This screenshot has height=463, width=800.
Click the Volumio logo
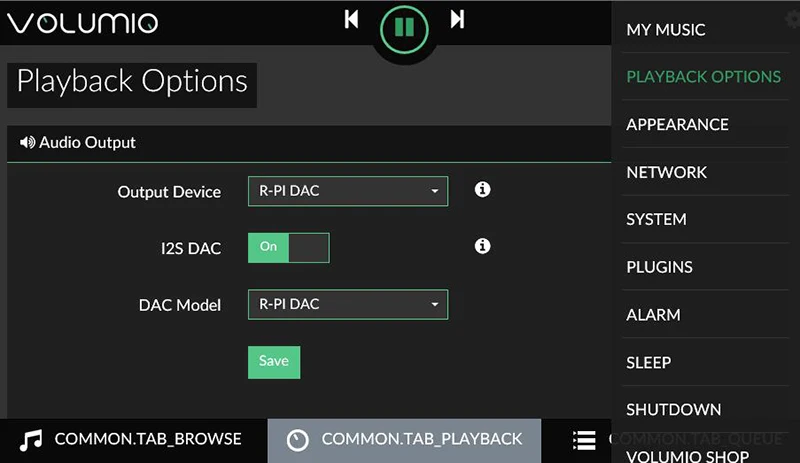click(x=82, y=22)
